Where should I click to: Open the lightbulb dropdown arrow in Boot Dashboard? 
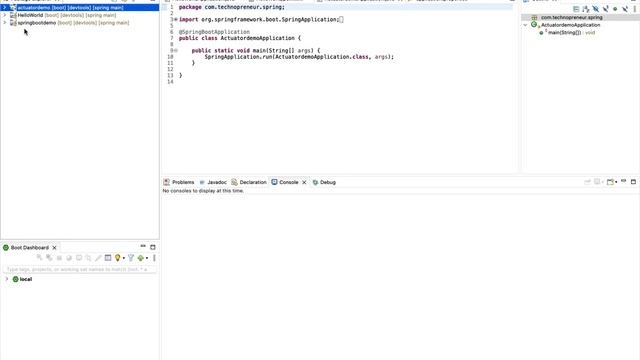pyautogui.click(x=124, y=258)
